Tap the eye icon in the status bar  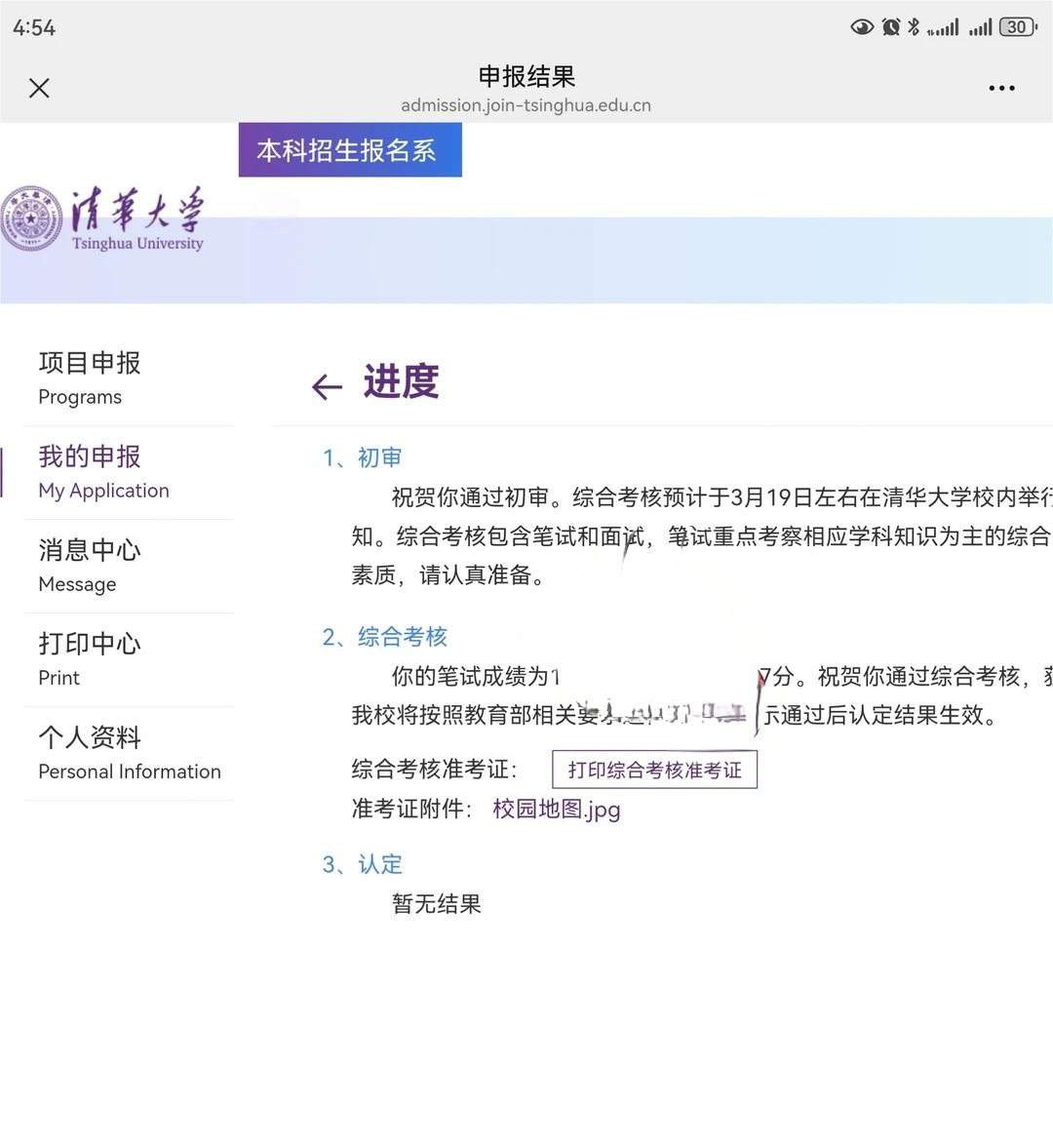pos(862,26)
